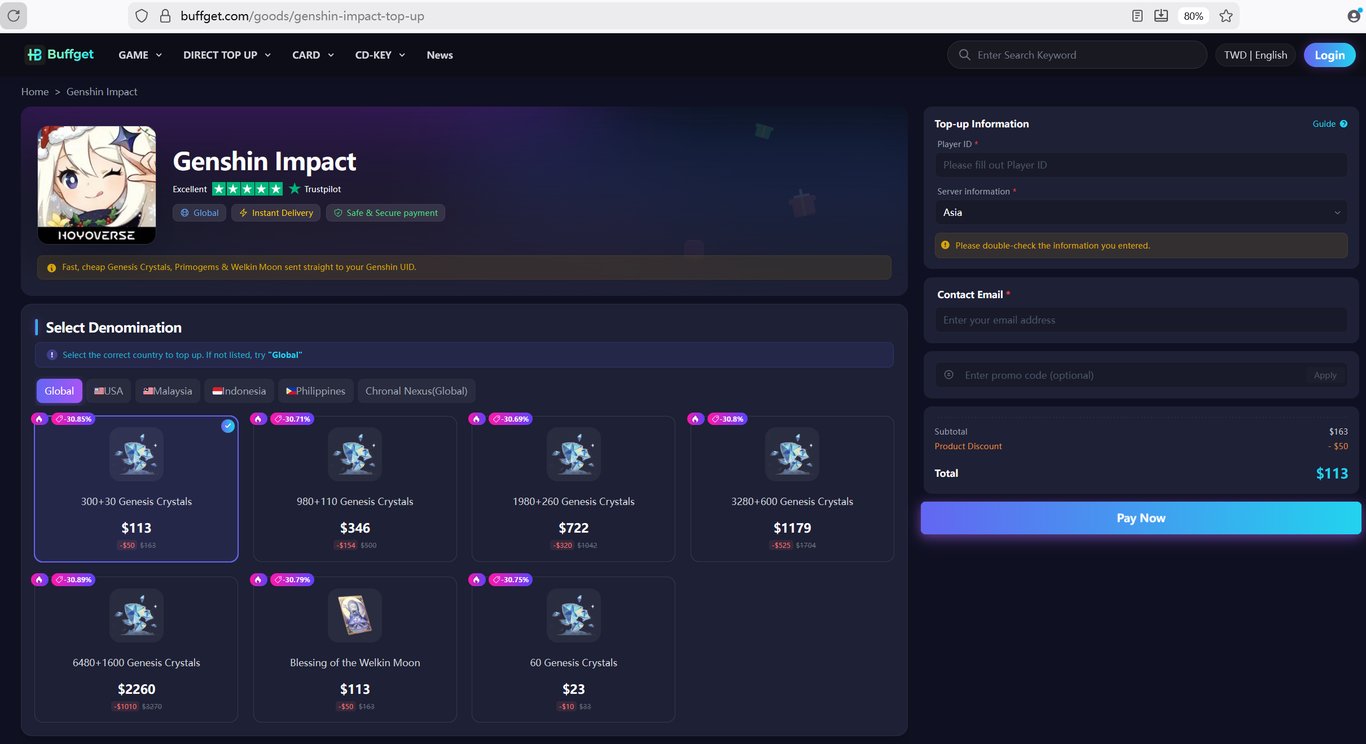The image size is (1366, 744).
Task: Click the question mark icon beside Guide
Action: (x=1343, y=124)
